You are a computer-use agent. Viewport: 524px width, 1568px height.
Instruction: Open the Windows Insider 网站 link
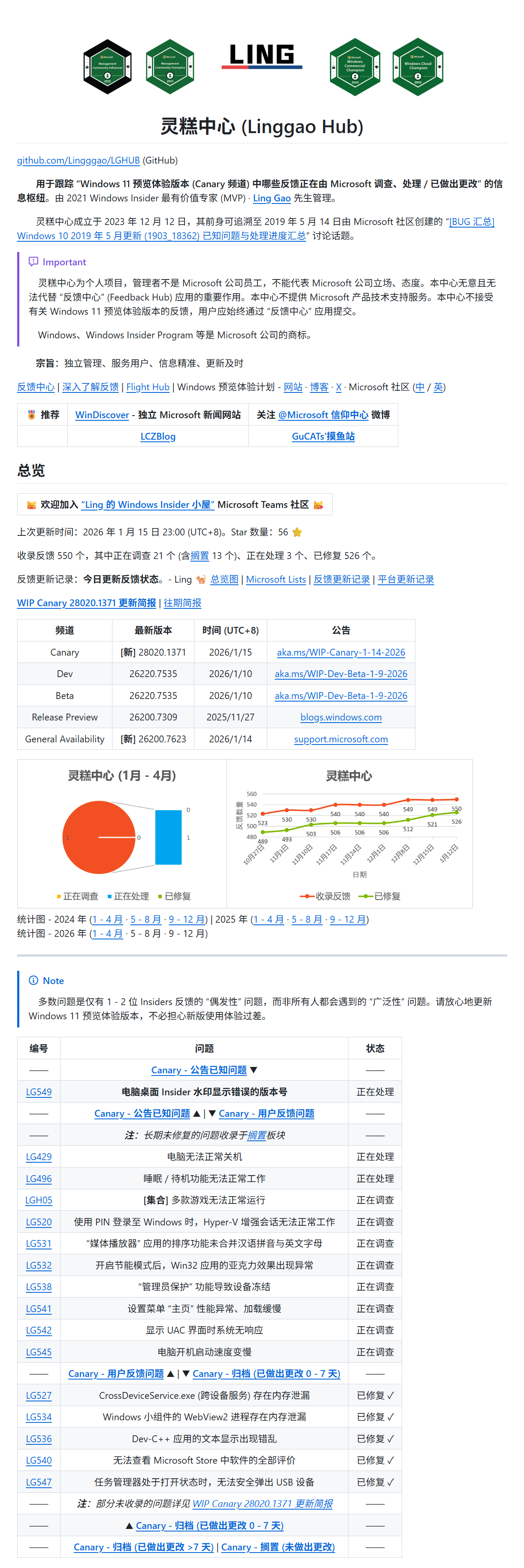point(293,387)
